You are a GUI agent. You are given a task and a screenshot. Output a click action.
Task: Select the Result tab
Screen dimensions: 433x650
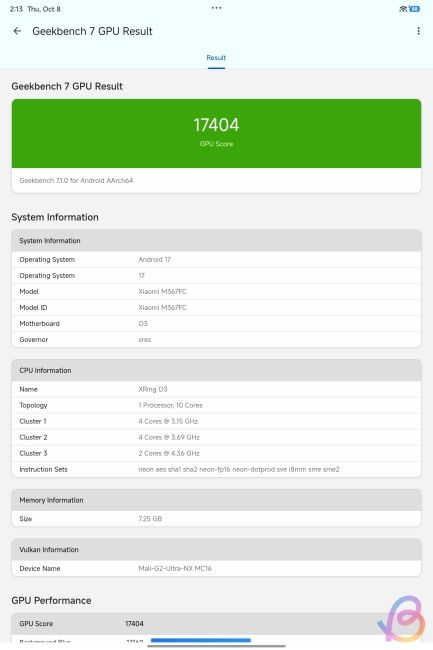[216, 58]
